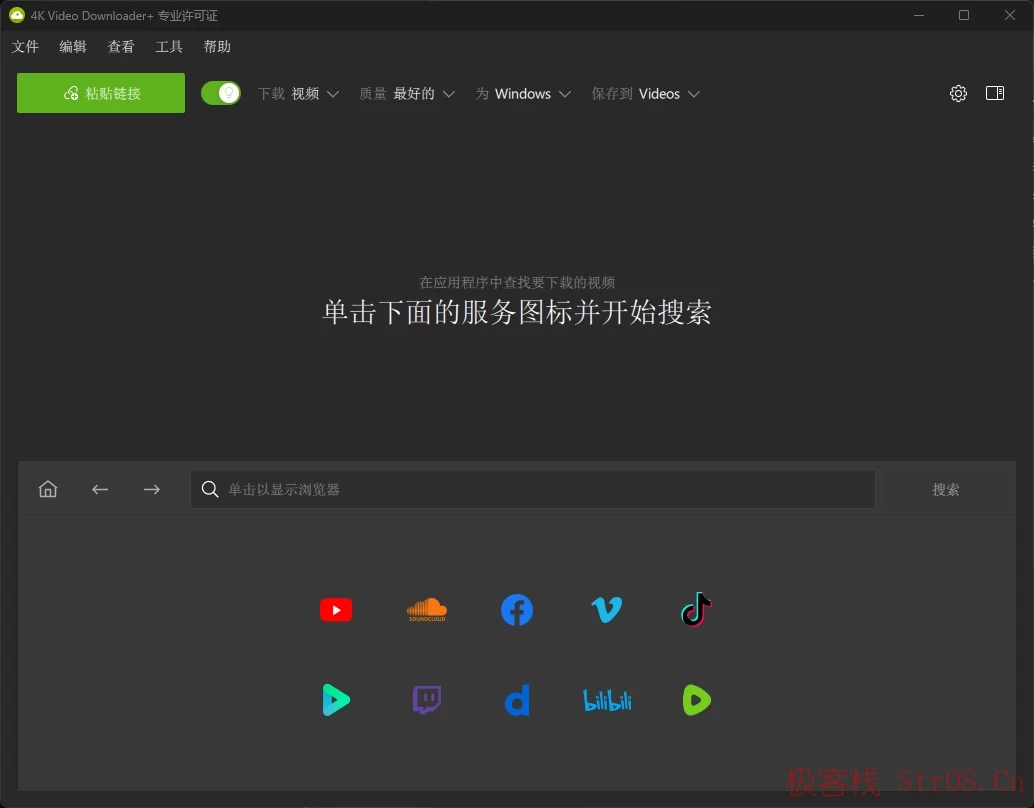This screenshot has width=1034, height=808.
Task: Click the 4K Video Downloader+ app icon in title bar
Action: 17,15
